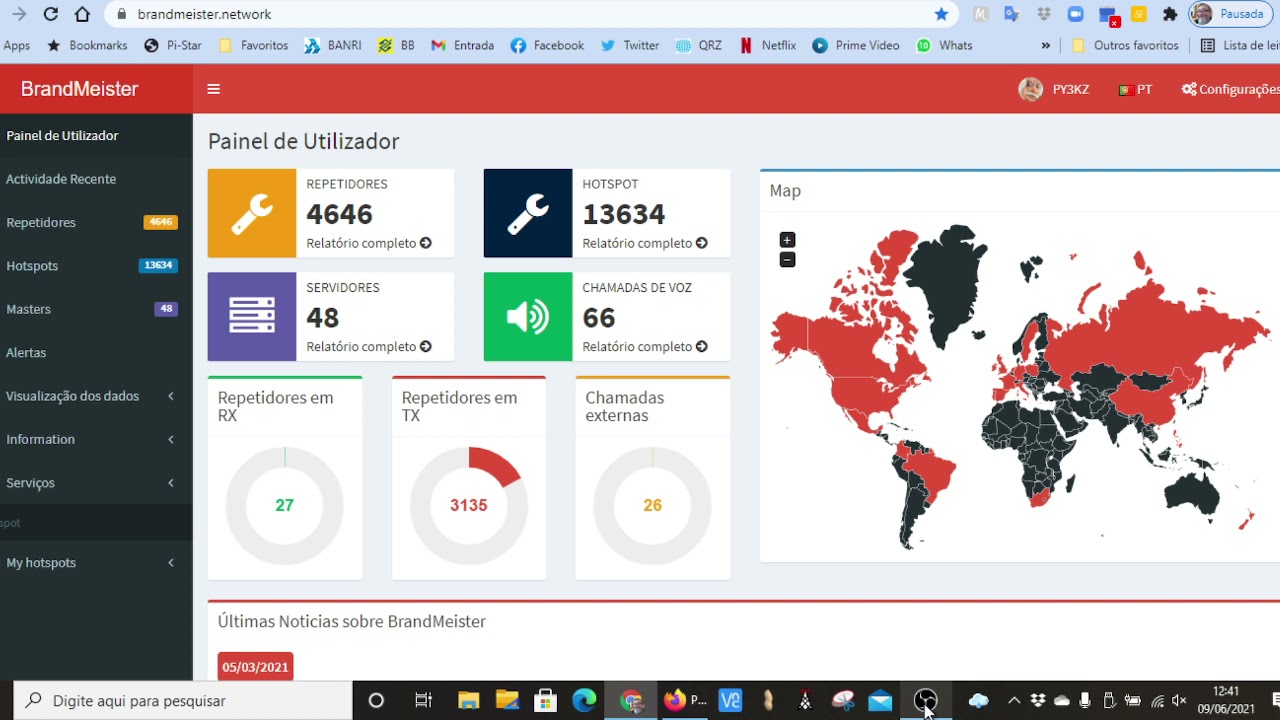Toggle the muted volume tray icon

(x=1180, y=700)
